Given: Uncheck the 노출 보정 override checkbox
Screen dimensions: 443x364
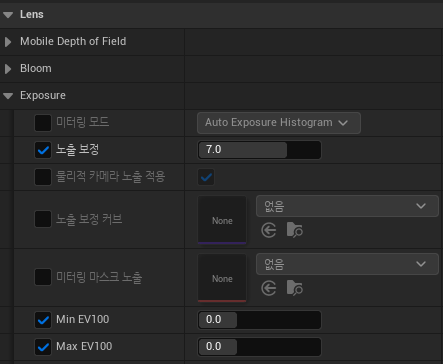Looking at the screenshot, I should (x=43, y=150).
